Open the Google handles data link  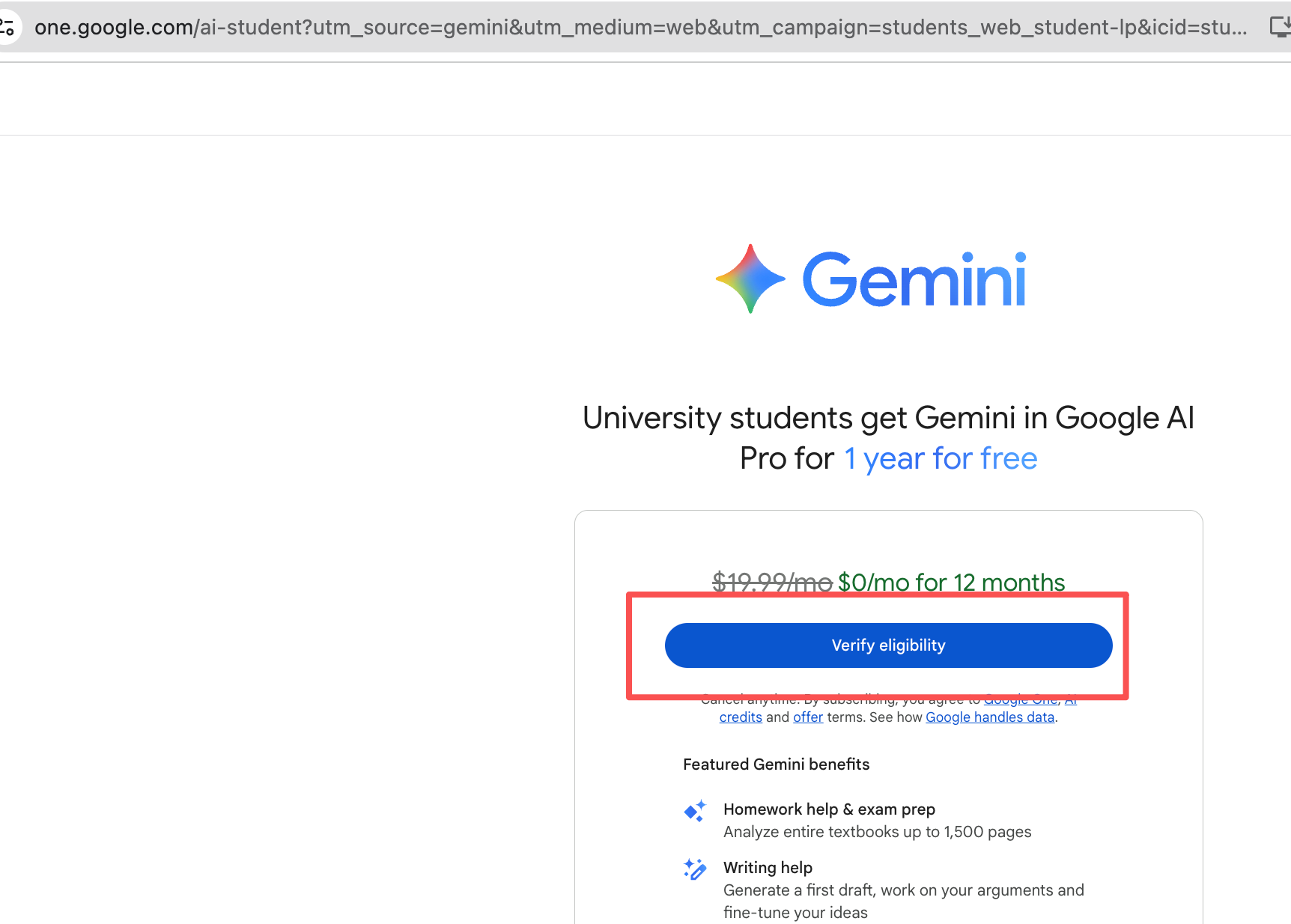tap(990, 717)
